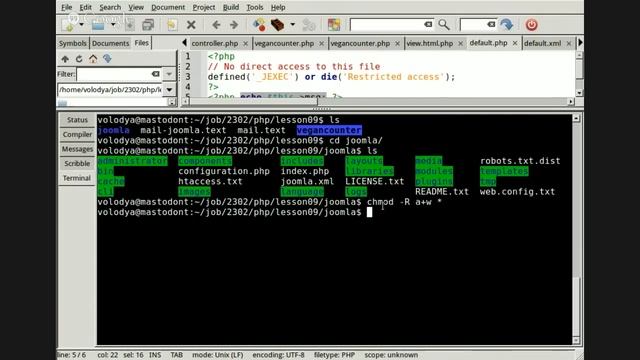
Task: Click into the toolbar search field
Action: coord(387,25)
